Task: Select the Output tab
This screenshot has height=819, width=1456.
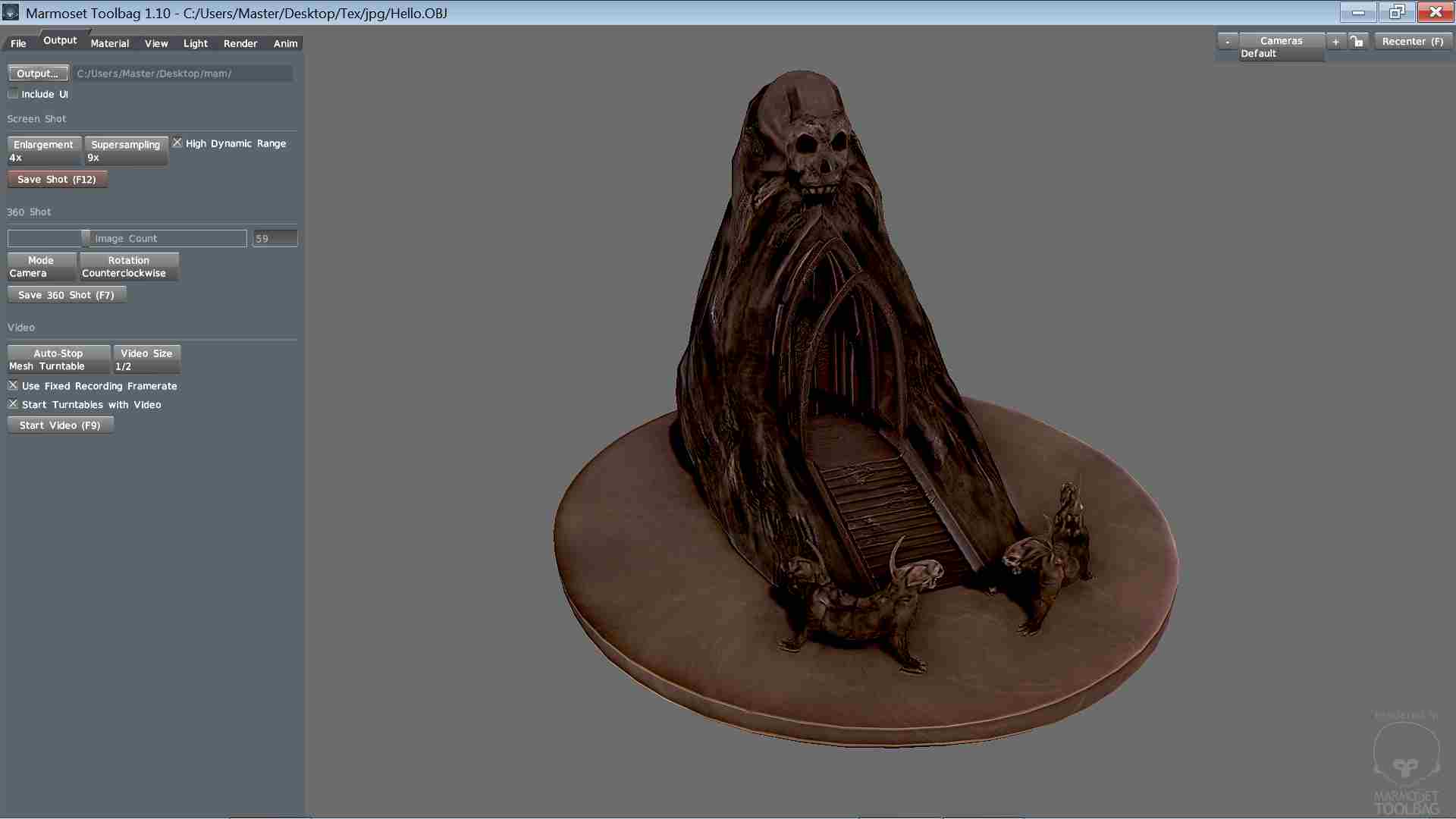Action: point(60,40)
